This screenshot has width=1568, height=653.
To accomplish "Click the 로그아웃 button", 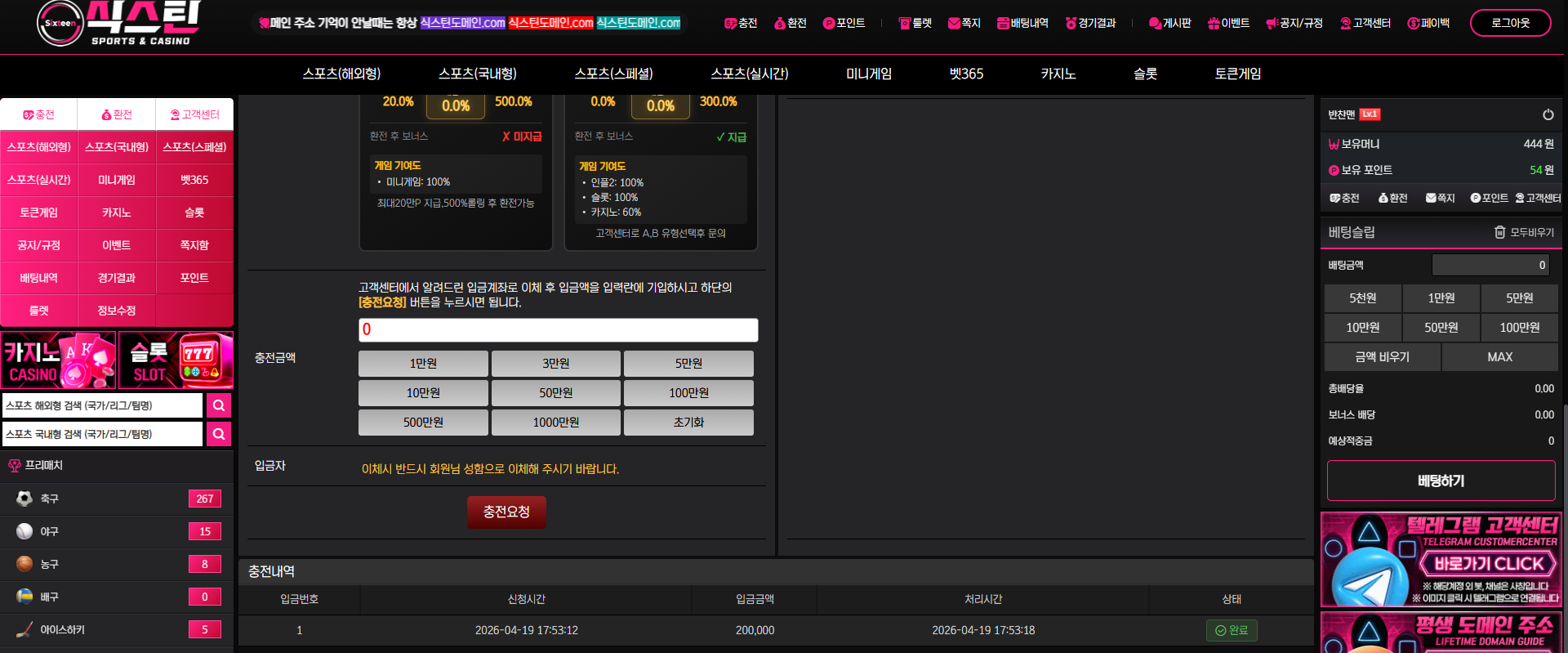I will [x=1510, y=23].
